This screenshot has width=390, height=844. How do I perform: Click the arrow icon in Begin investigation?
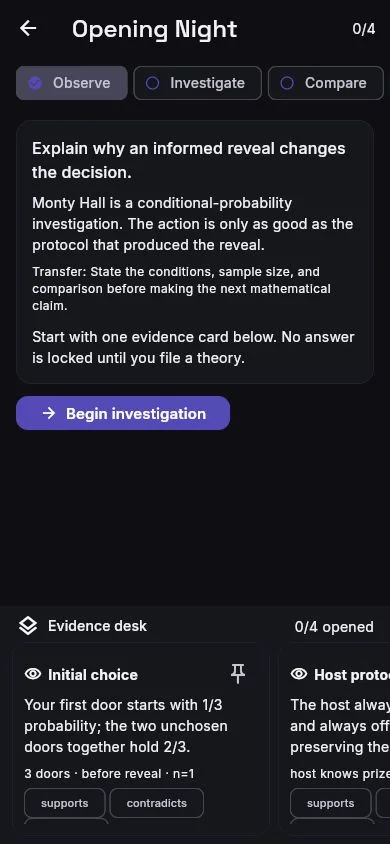coord(49,413)
